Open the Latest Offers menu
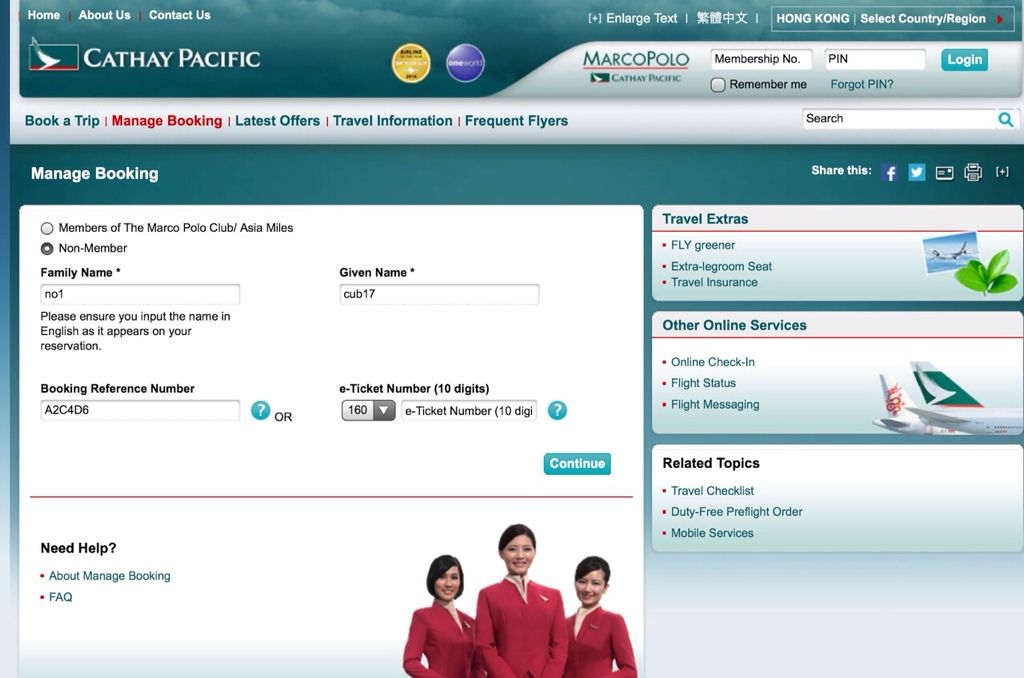This screenshot has width=1024, height=678. coord(278,121)
